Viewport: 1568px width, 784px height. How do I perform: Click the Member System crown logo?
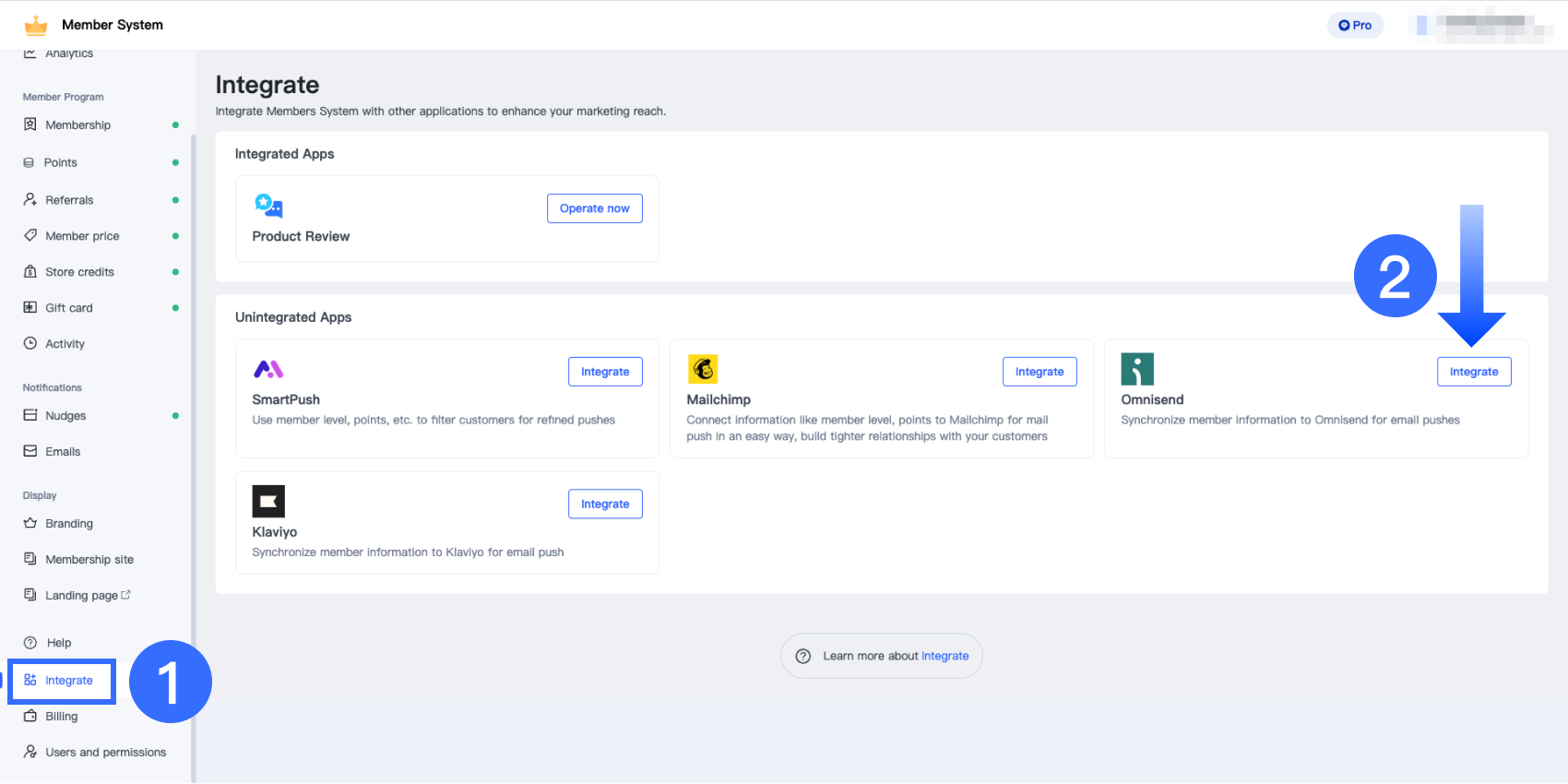[36, 25]
